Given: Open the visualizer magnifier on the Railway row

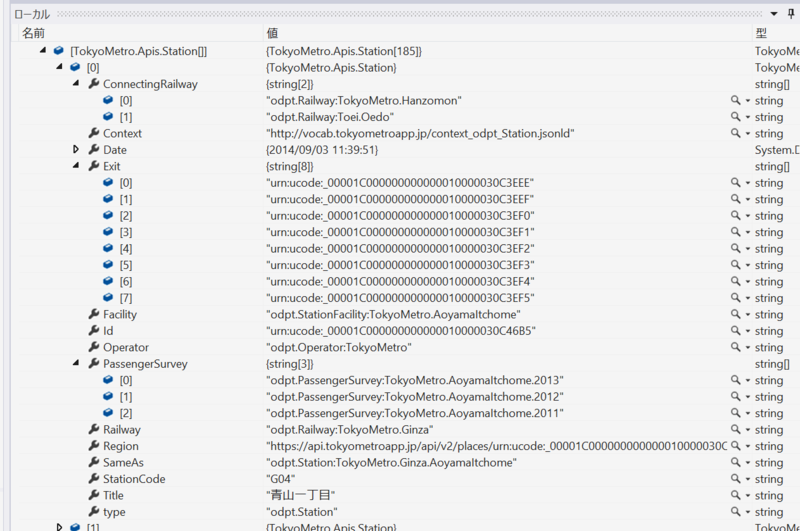Looking at the screenshot, I should coord(735,429).
